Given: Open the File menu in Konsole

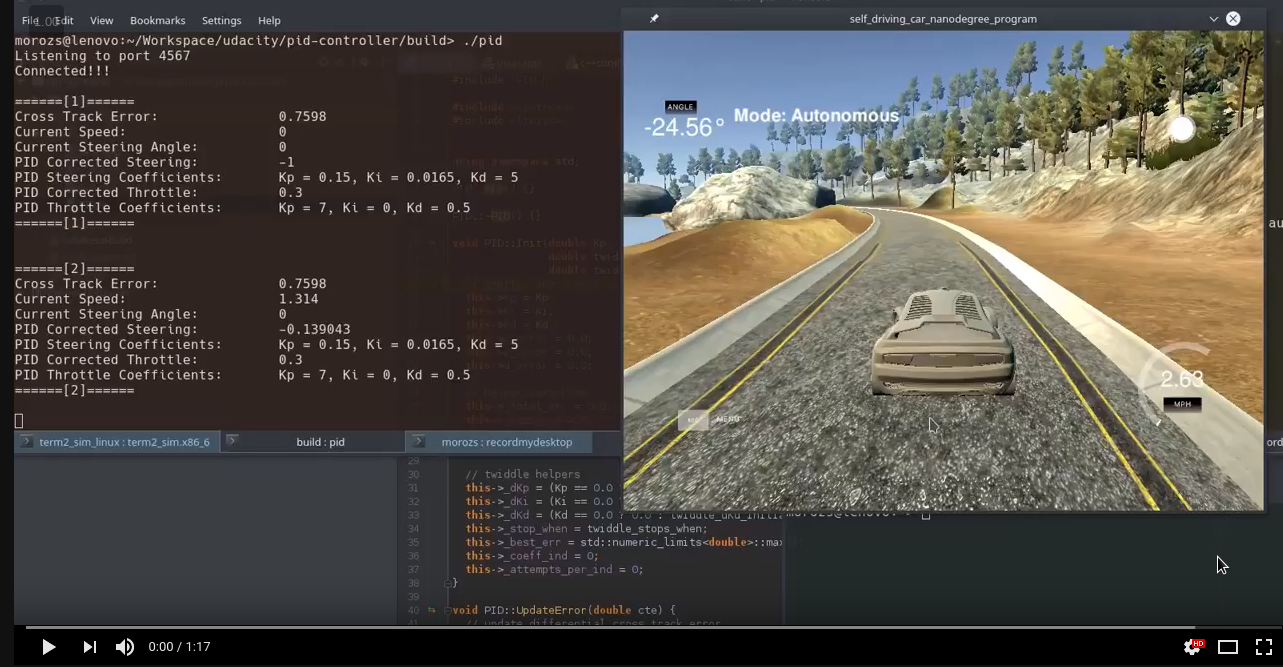Looking at the screenshot, I should (x=31, y=20).
